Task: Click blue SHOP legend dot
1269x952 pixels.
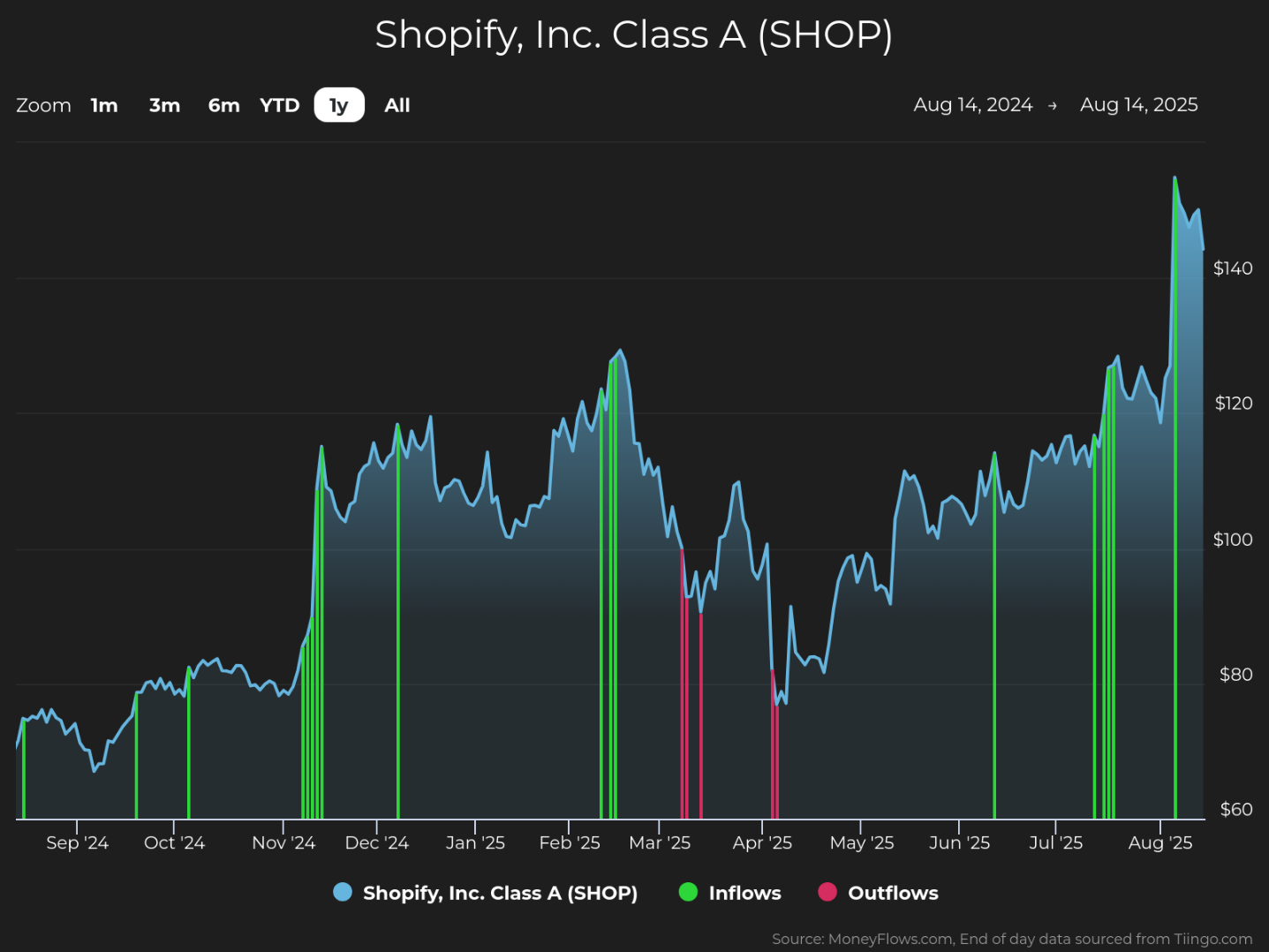Action: (343, 892)
